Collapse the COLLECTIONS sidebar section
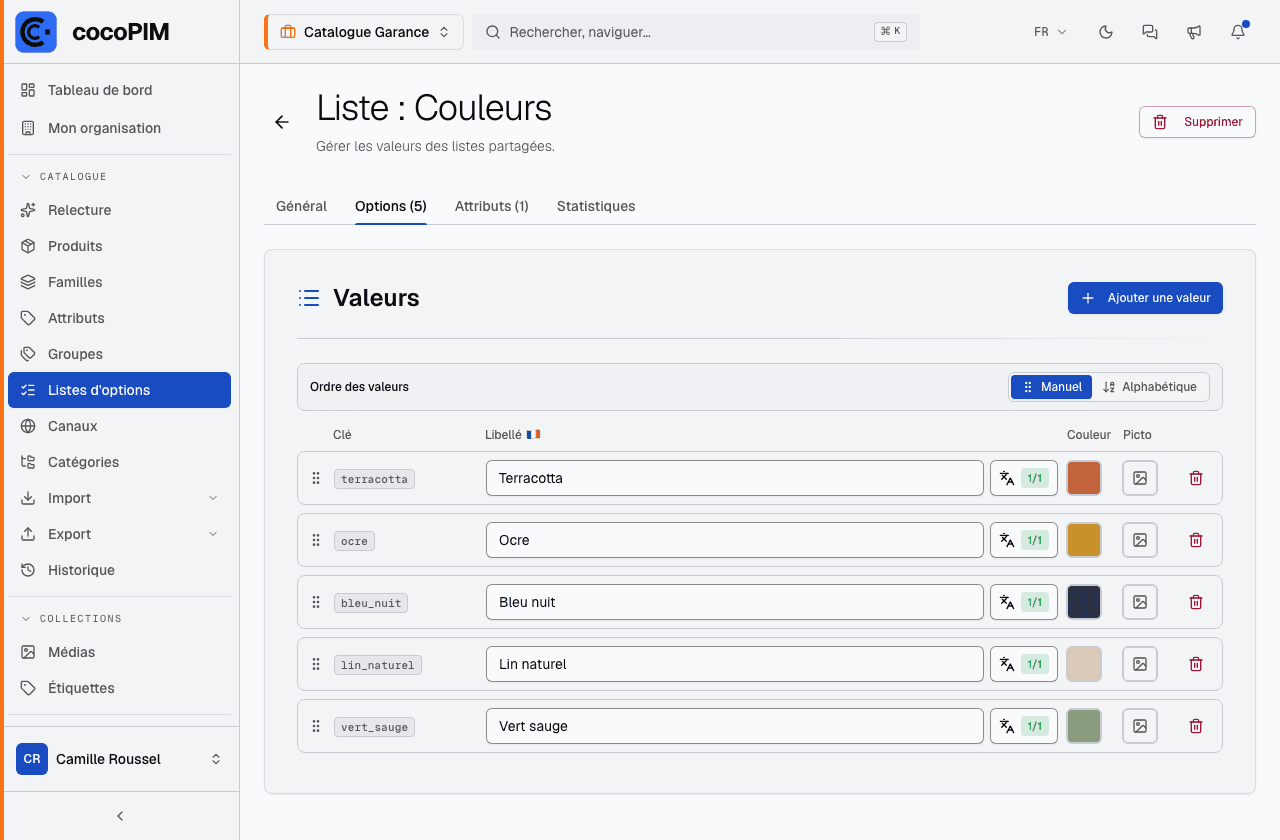The height and width of the screenshot is (840, 1280). 72,619
